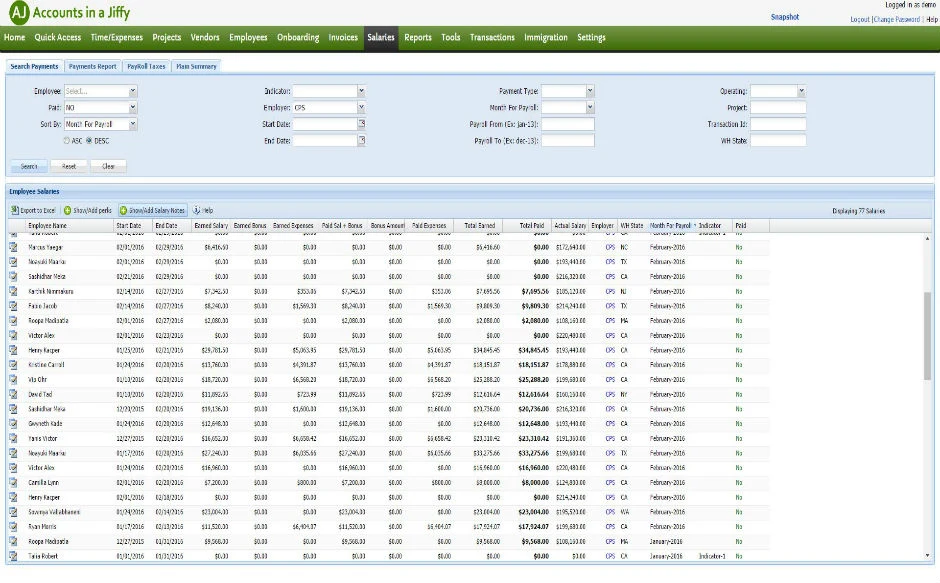
Task: Open the Reports menu
Action: (418, 37)
